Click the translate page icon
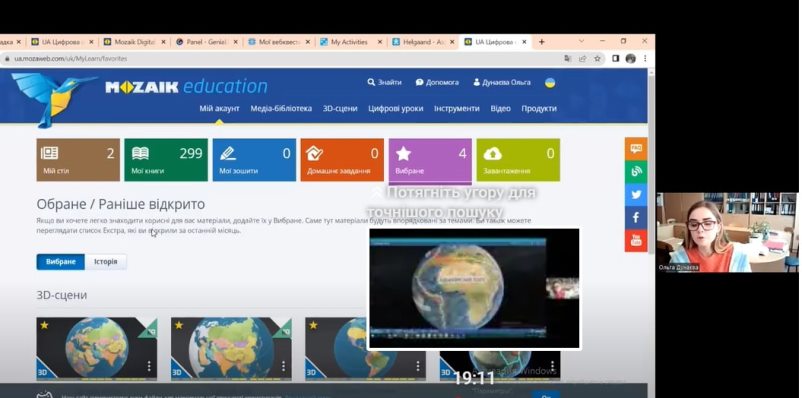 568,59
